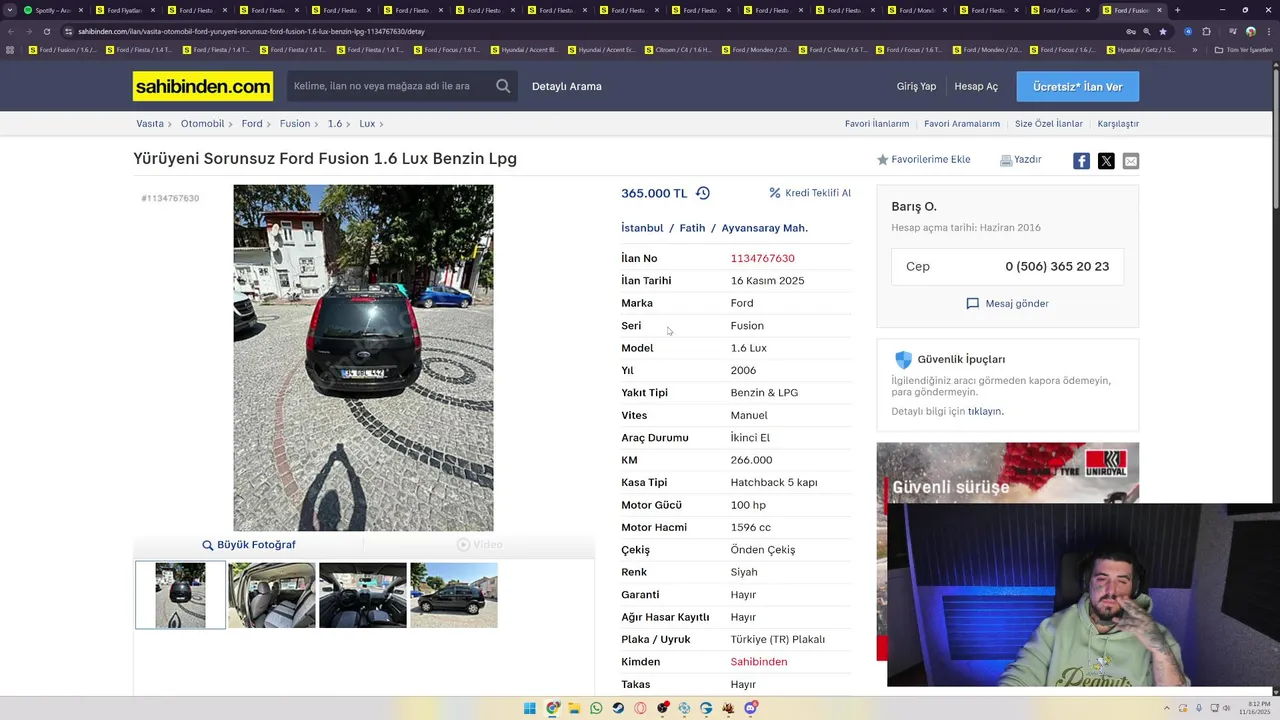The image size is (1280, 720).
Task: Switch to the Ford Fiyatları browser tab
Action: tap(124, 10)
